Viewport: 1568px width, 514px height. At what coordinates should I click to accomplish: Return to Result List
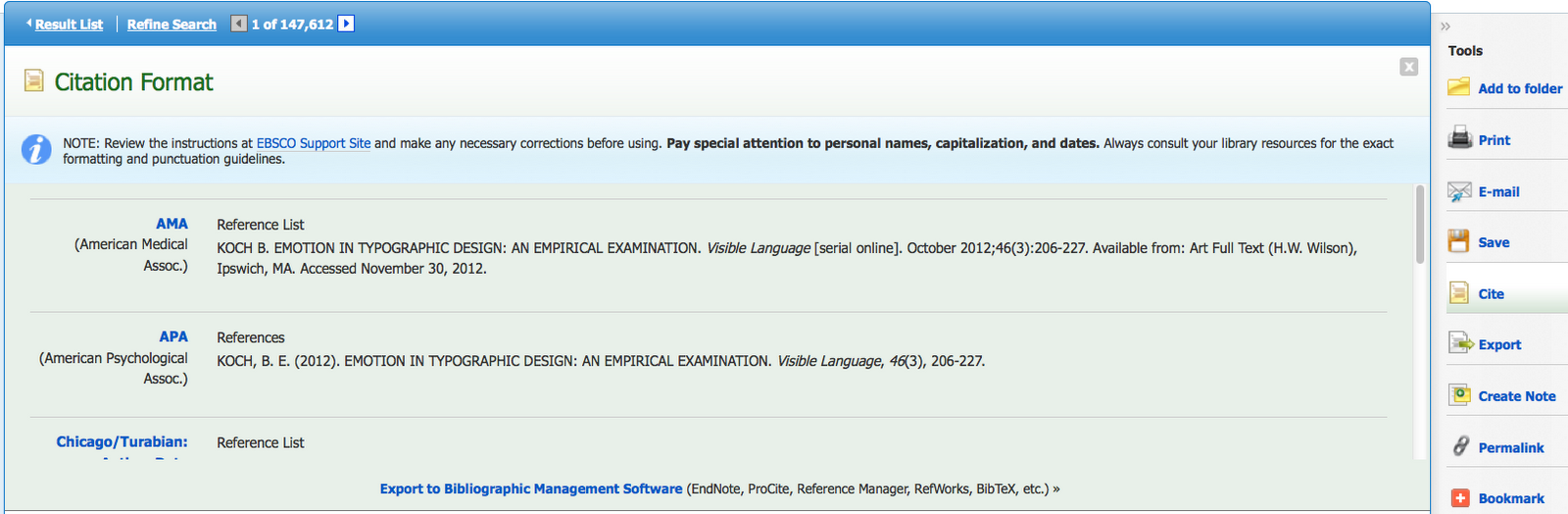69,25
